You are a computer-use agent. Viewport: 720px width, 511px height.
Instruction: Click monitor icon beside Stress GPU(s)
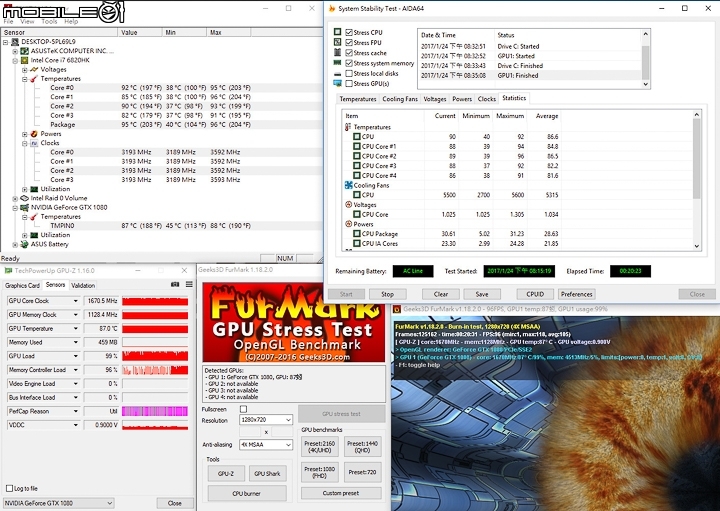tap(338, 84)
